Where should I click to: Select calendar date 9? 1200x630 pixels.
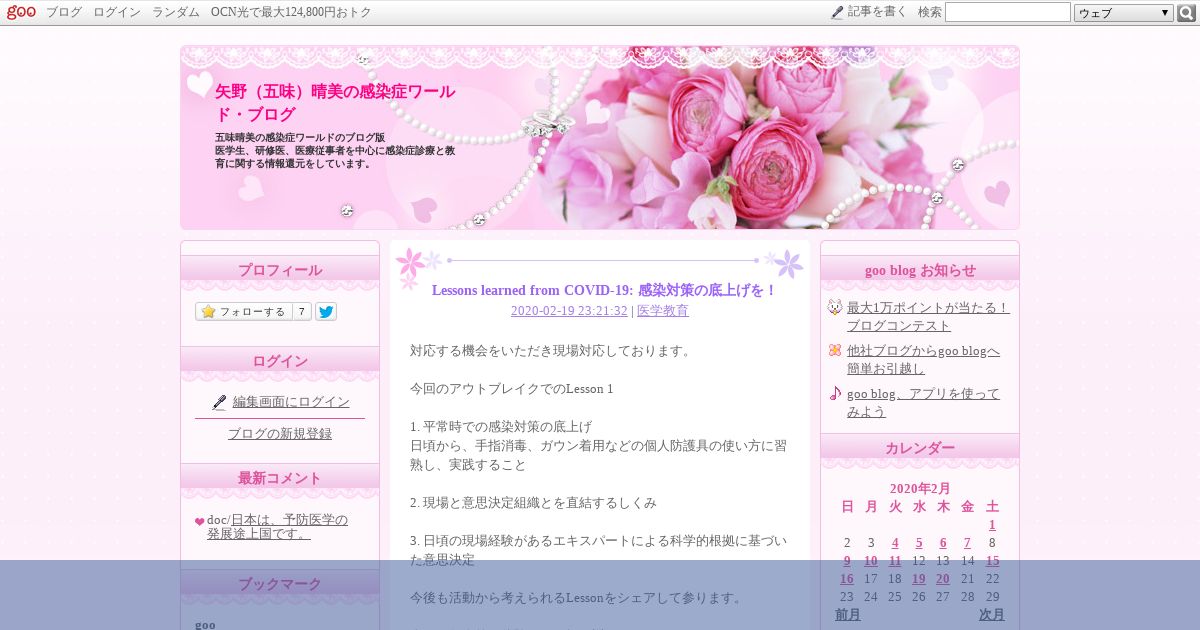(847, 561)
